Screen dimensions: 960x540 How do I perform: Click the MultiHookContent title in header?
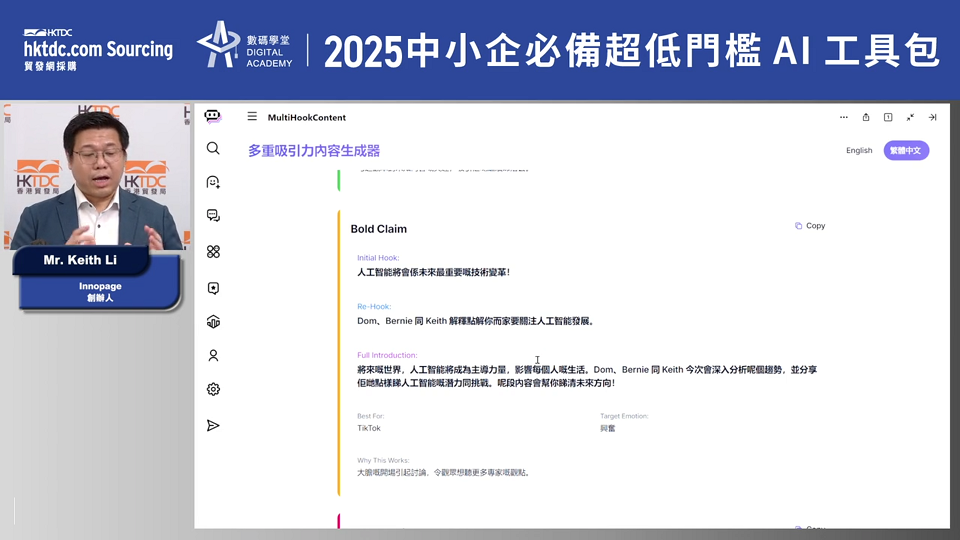point(307,118)
